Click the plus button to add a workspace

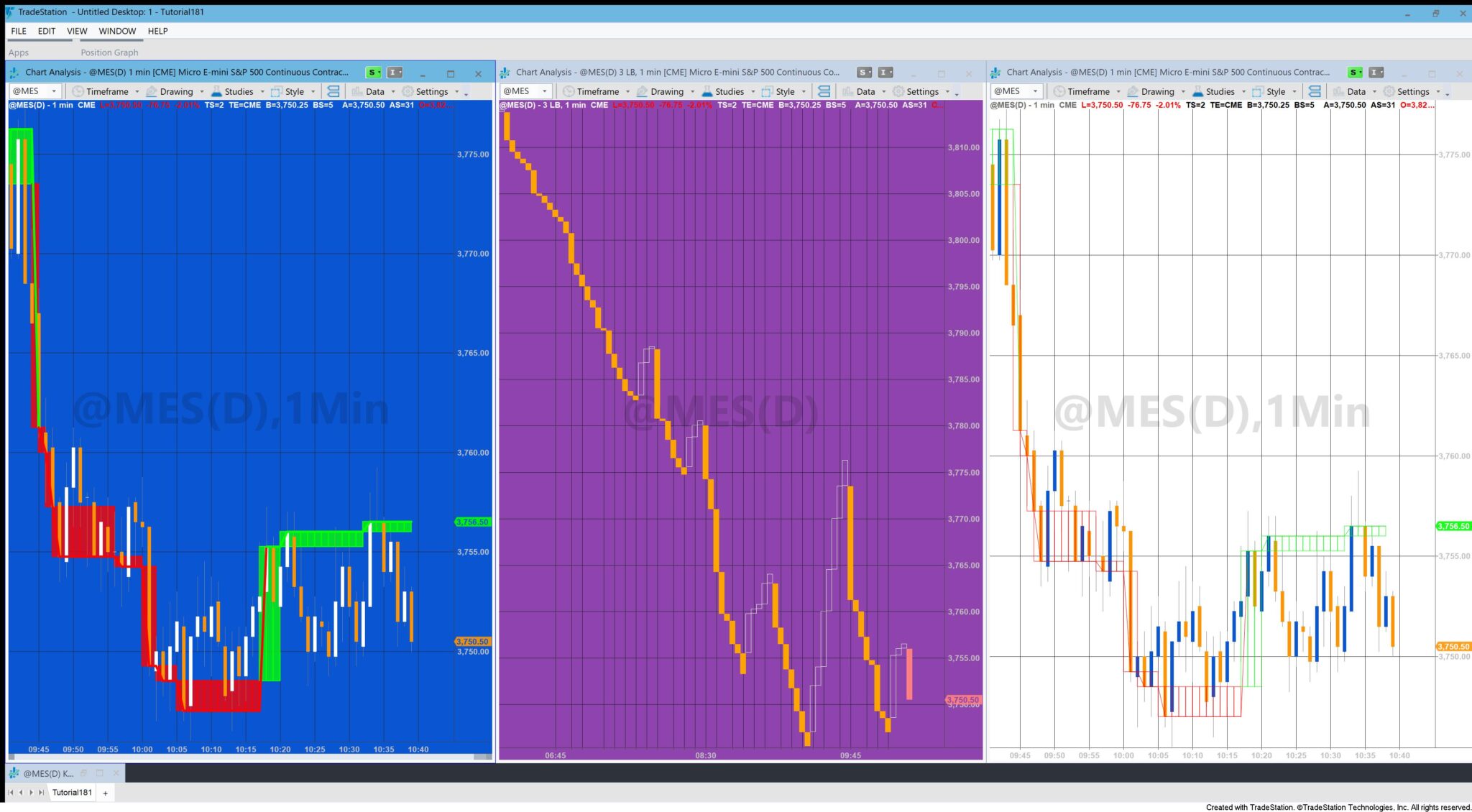(104, 793)
